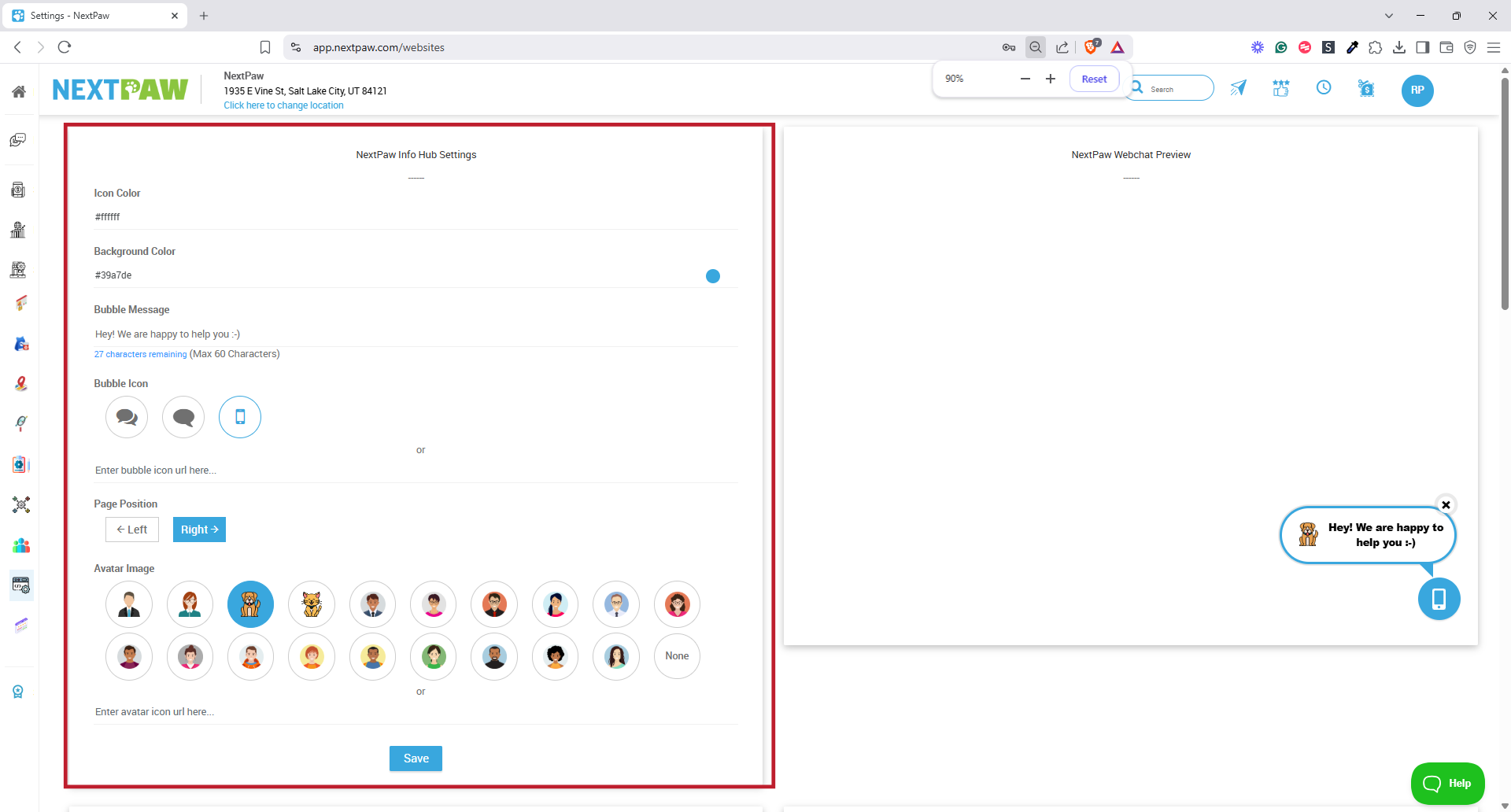This screenshot has height=812, width=1511.
Task: Open the Brave Shields lion icon
Action: [x=1091, y=47]
